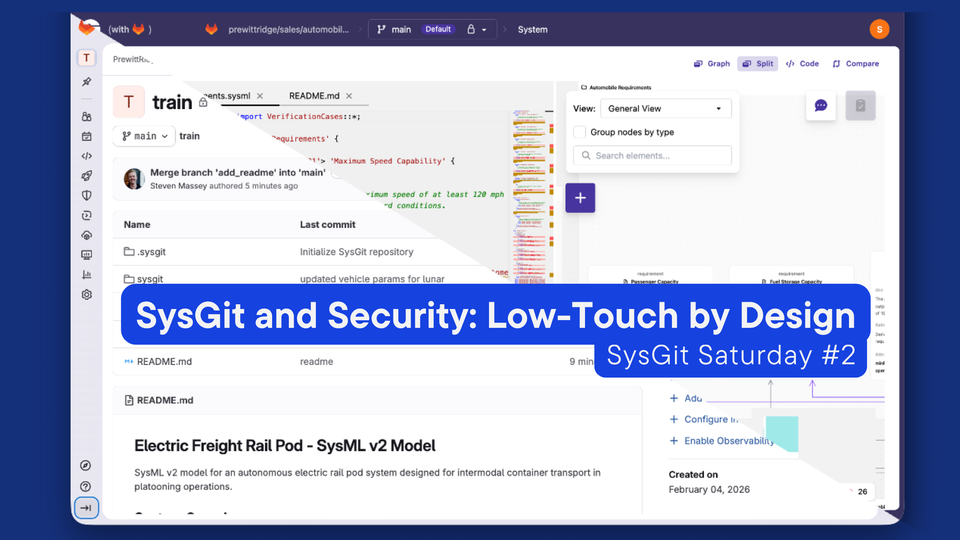This screenshot has width=960, height=540.
Task: Open the Monitor screen sidebar icon
Action: click(86, 255)
